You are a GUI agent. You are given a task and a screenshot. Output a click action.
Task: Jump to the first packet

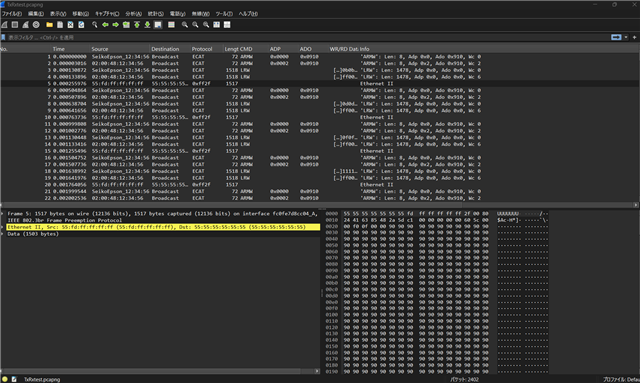[137, 25]
